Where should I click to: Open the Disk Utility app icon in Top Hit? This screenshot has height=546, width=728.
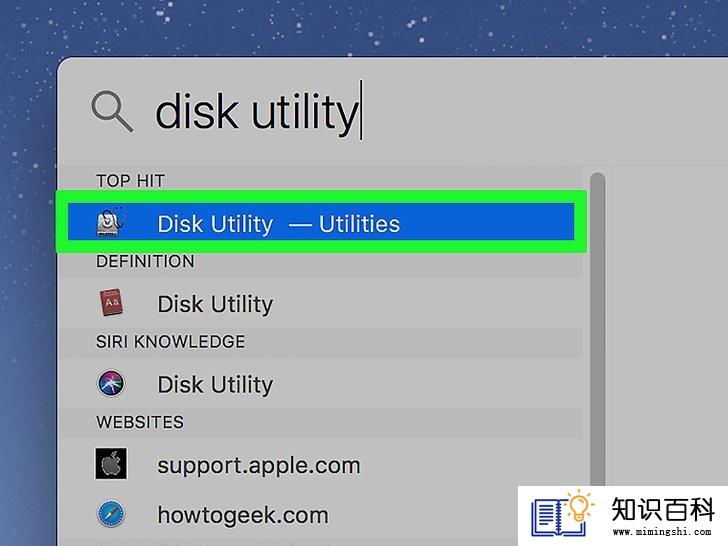(x=110, y=222)
